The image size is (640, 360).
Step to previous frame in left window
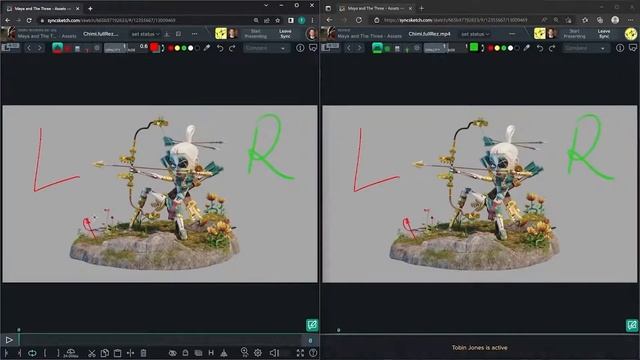[x=19, y=353]
